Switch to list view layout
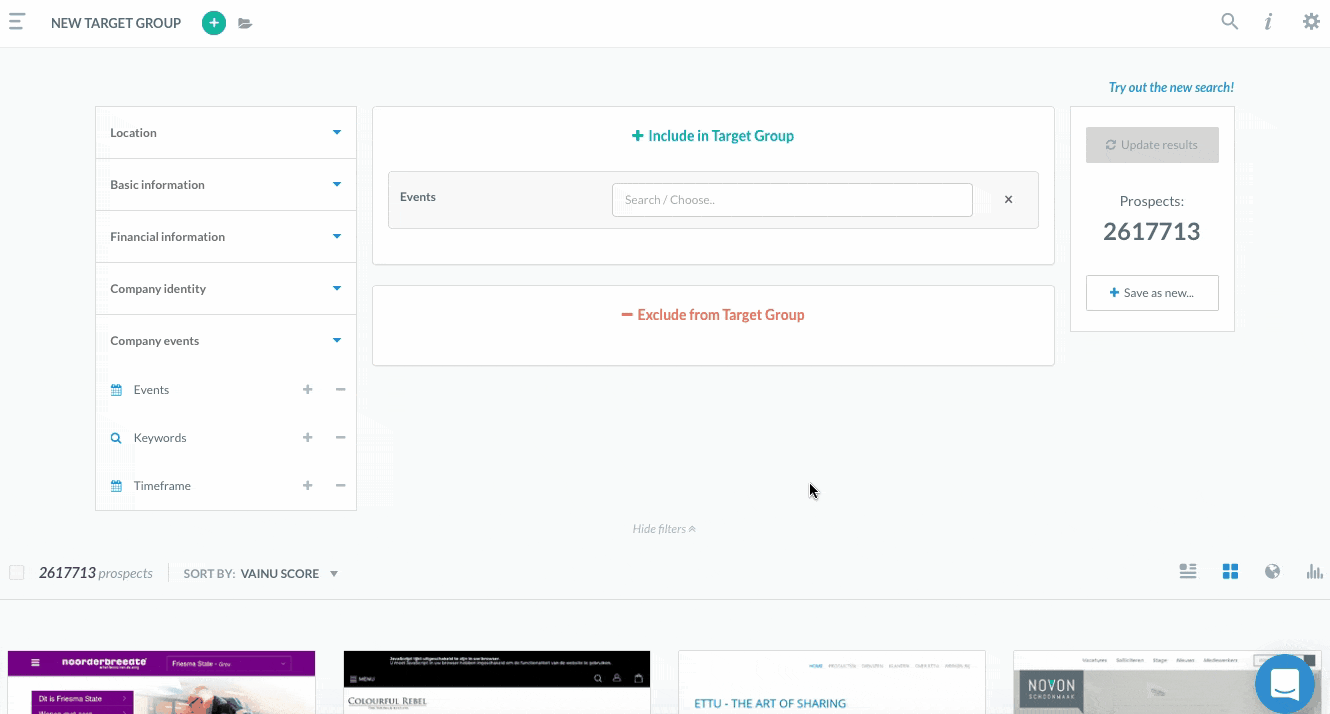 click(1188, 572)
